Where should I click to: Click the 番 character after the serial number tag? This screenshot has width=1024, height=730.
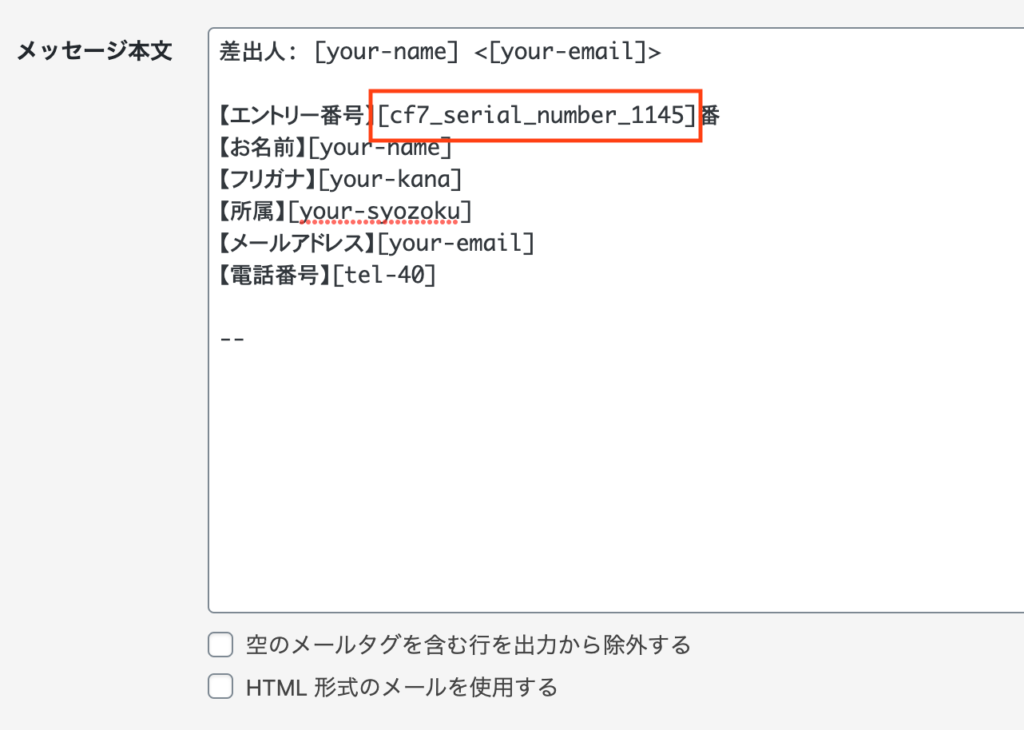point(710,115)
